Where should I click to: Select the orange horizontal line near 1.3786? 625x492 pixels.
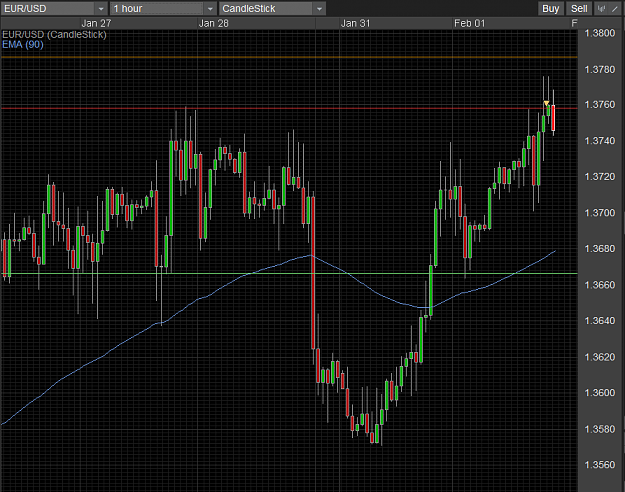click(289, 57)
